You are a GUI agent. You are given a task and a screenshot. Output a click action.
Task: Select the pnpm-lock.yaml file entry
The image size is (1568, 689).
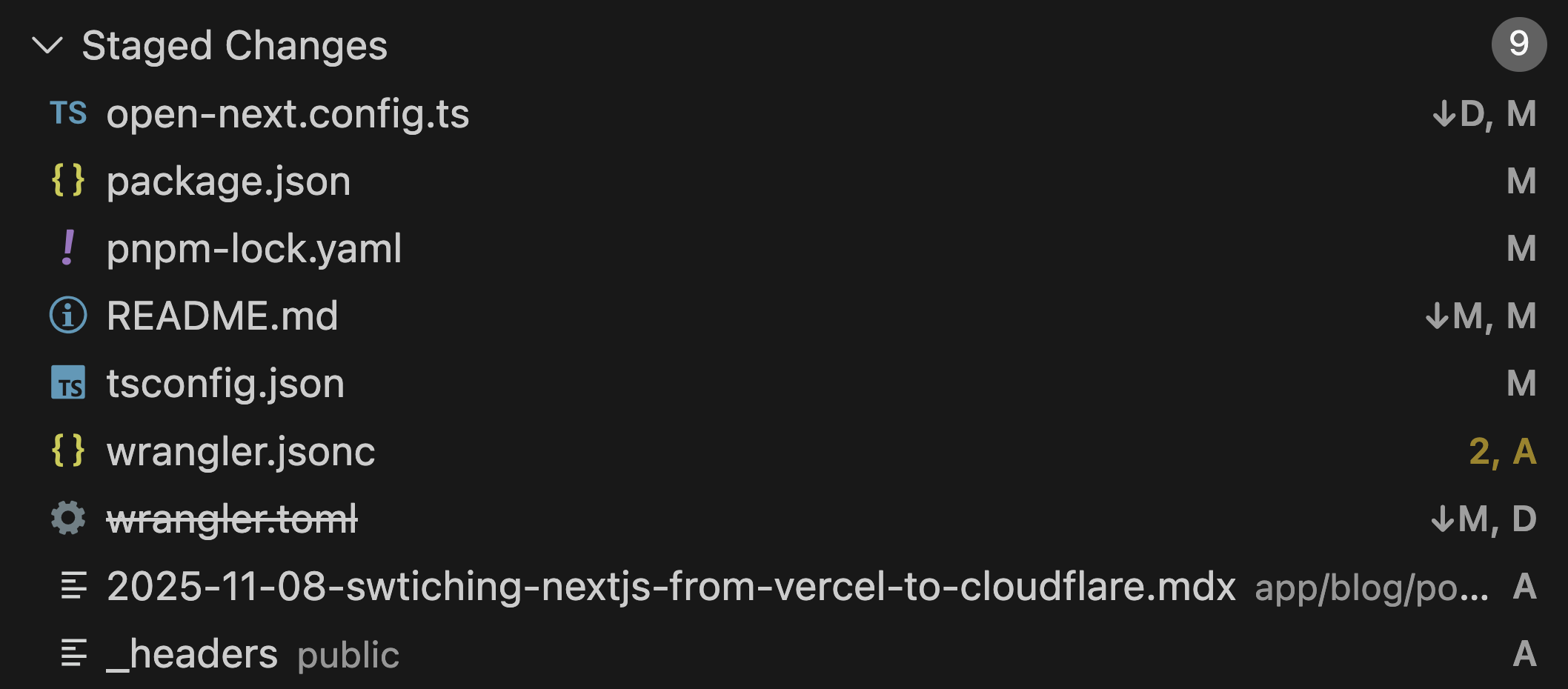point(253,249)
